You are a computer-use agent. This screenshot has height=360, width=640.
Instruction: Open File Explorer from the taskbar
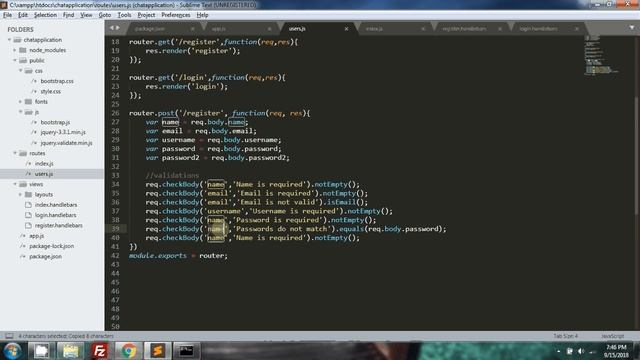[x=71, y=351]
